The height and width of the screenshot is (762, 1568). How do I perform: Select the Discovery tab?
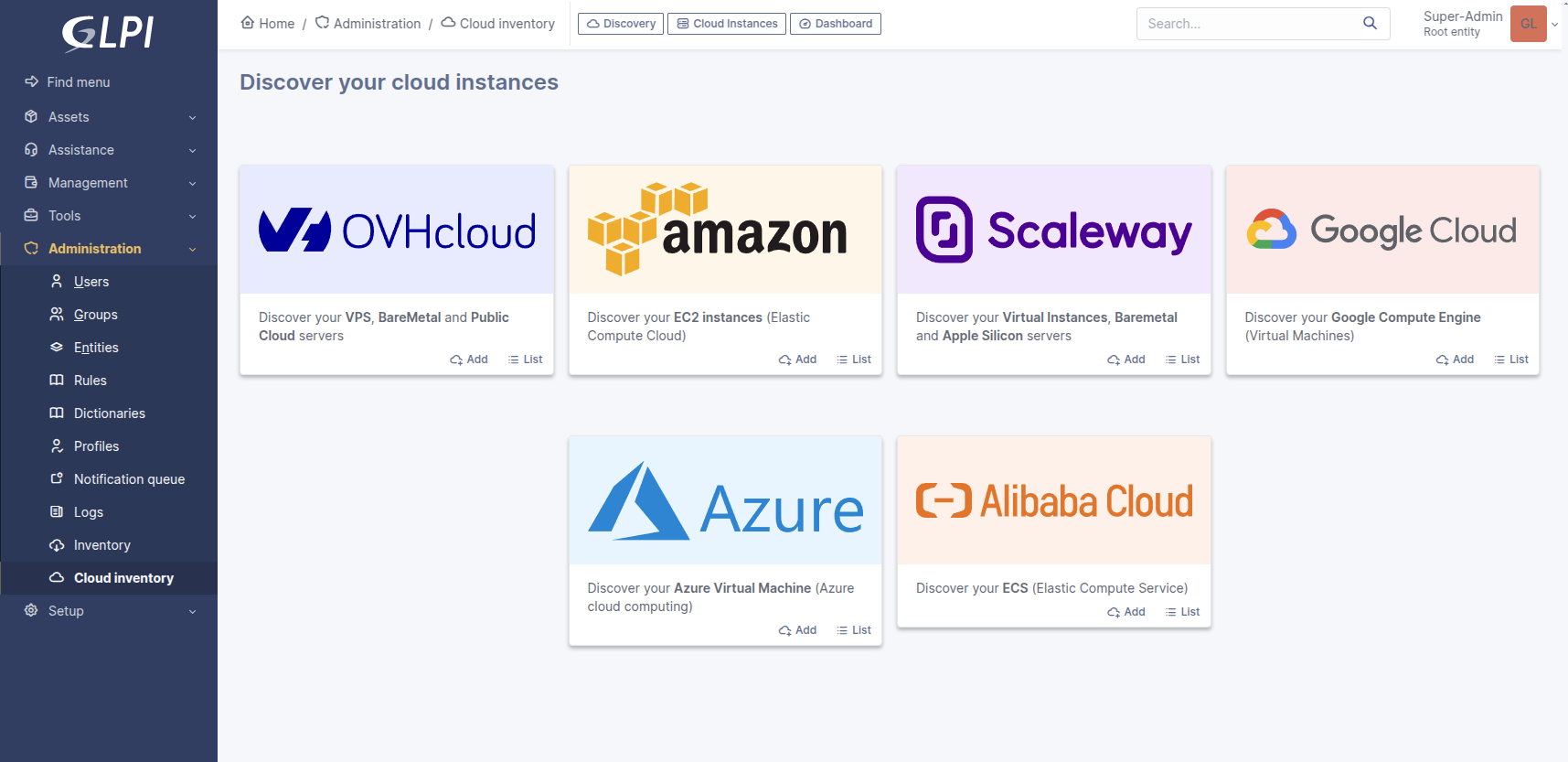tap(621, 24)
